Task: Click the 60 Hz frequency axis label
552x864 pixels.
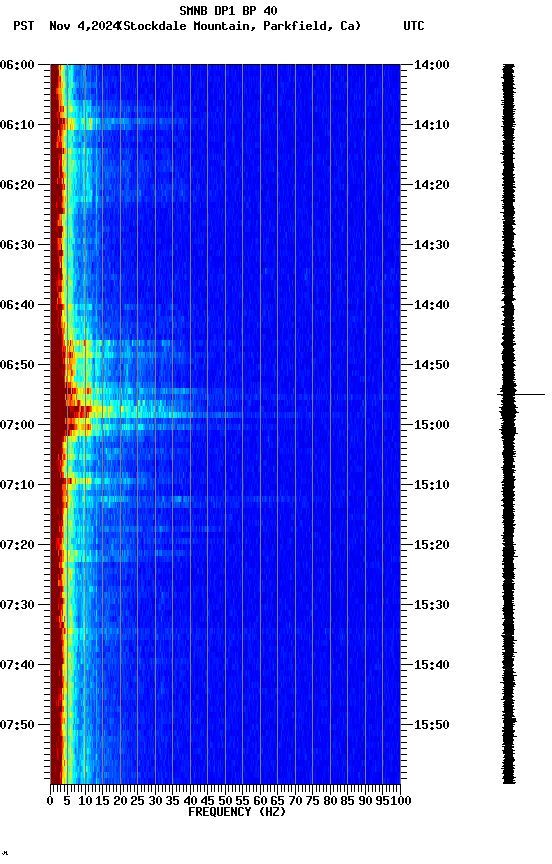Action: (x=260, y=801)
